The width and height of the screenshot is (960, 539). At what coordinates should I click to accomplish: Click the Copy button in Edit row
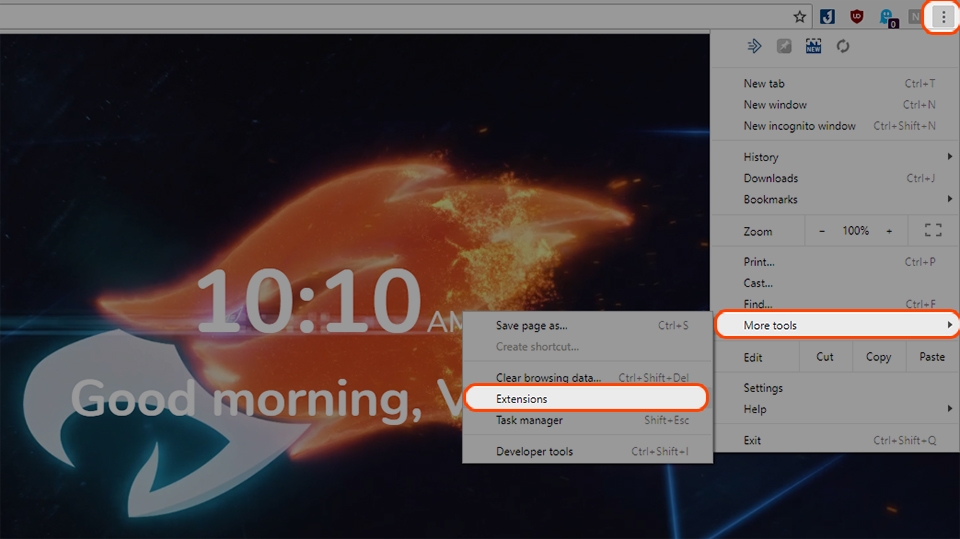(879, 356)
